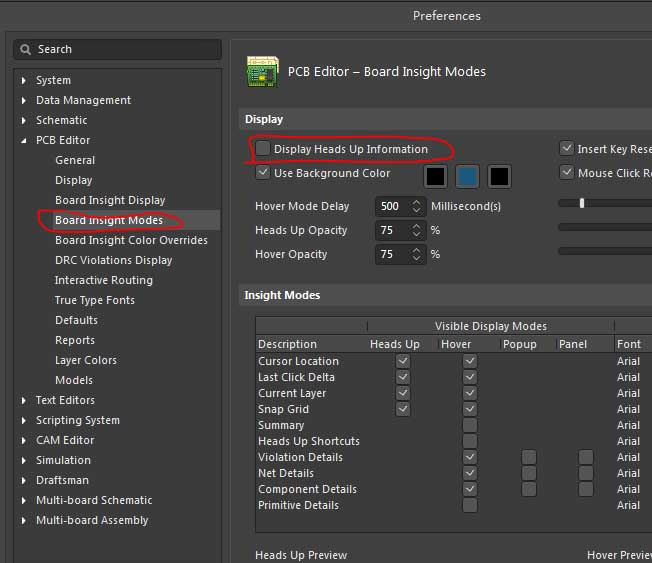Click the Hover Mode Delay value field

click(389, 206)
